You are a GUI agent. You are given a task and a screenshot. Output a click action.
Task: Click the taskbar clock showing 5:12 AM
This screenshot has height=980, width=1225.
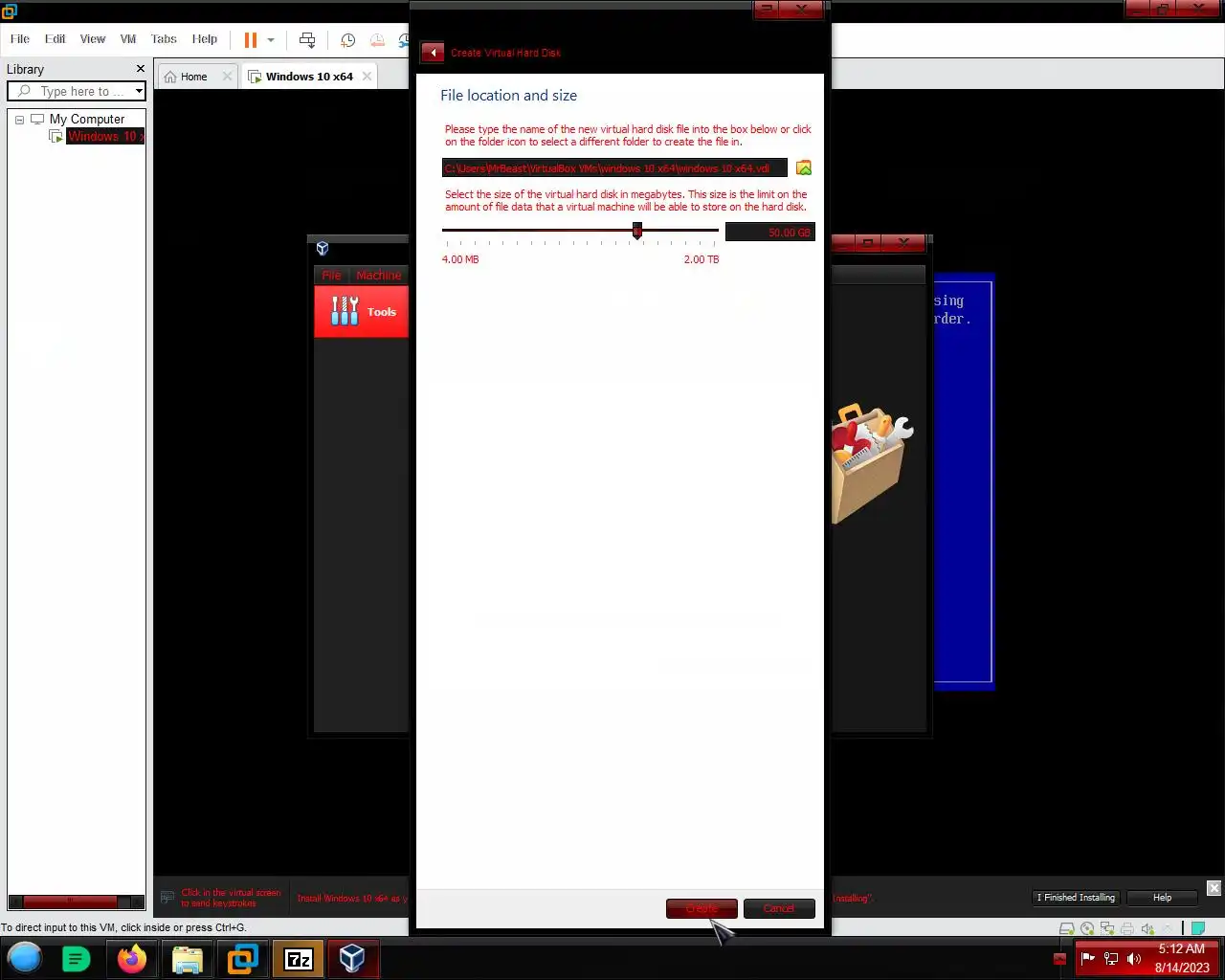[1181, 958]
